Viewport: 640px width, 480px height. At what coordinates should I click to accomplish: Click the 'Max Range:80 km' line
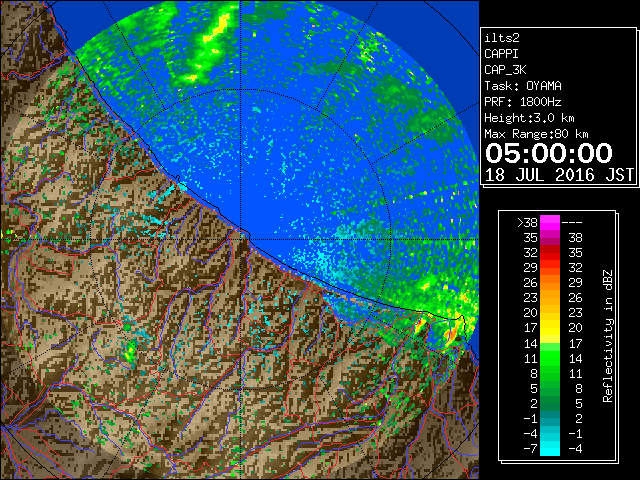(x=536, y=134)
